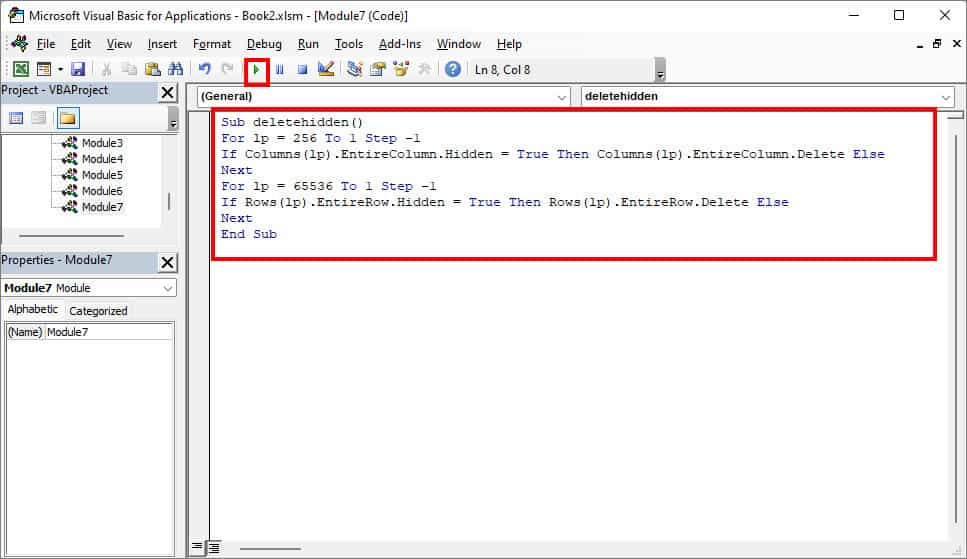
Task: Click the Cut scissors icon
Action: (106, 70)
